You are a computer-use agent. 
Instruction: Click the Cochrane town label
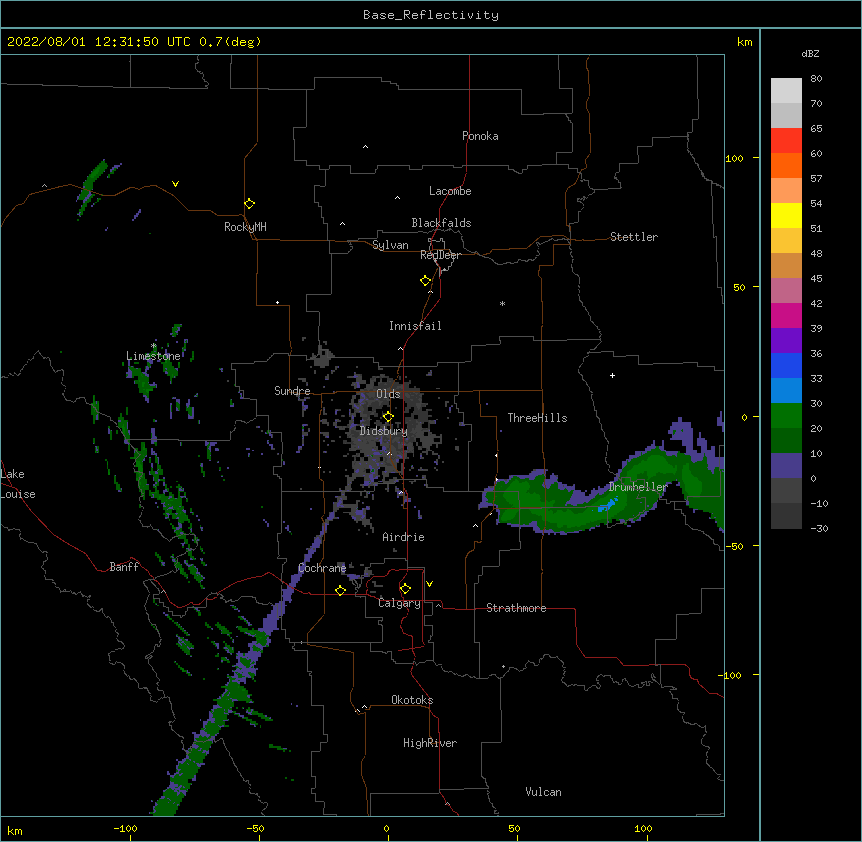tap(322, 568)
